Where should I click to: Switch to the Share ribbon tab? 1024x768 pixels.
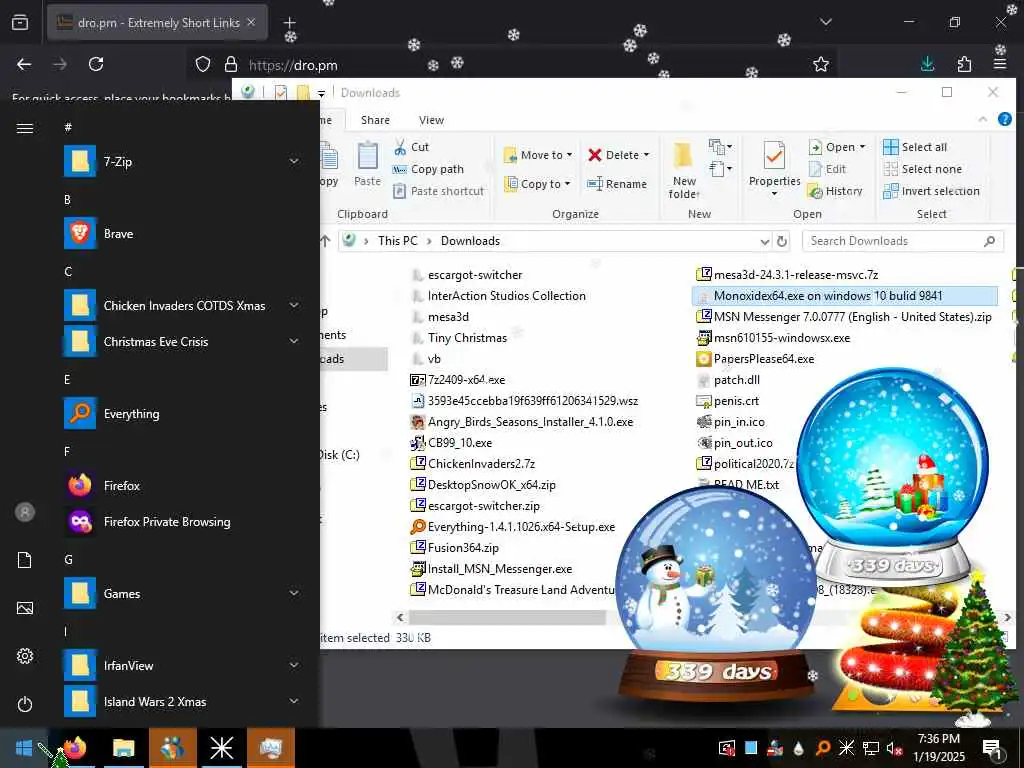pyautogui.click(x=376, y=120)
